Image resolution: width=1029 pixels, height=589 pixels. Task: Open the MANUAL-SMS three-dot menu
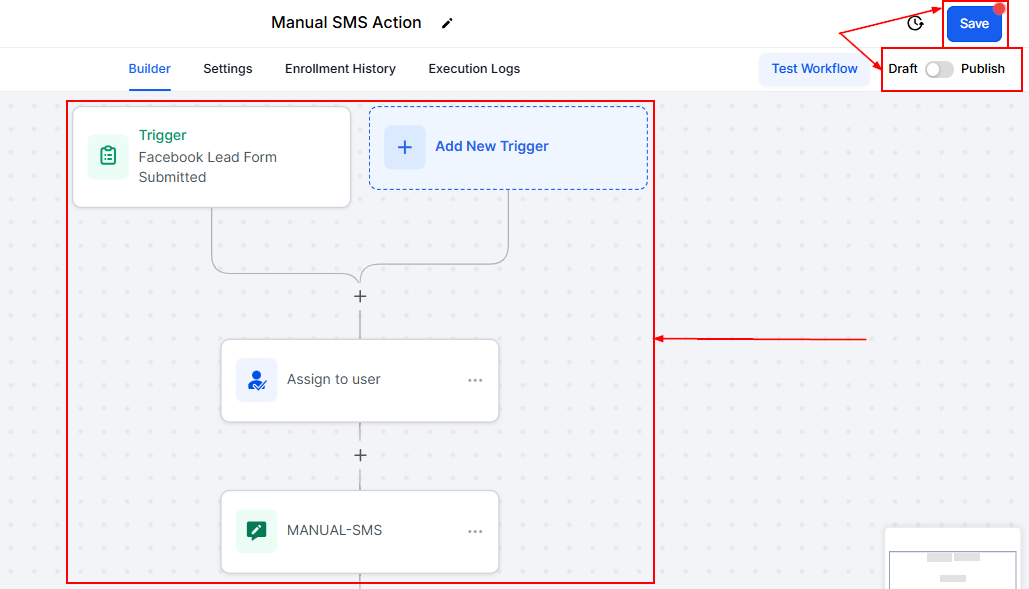[475, 531]
